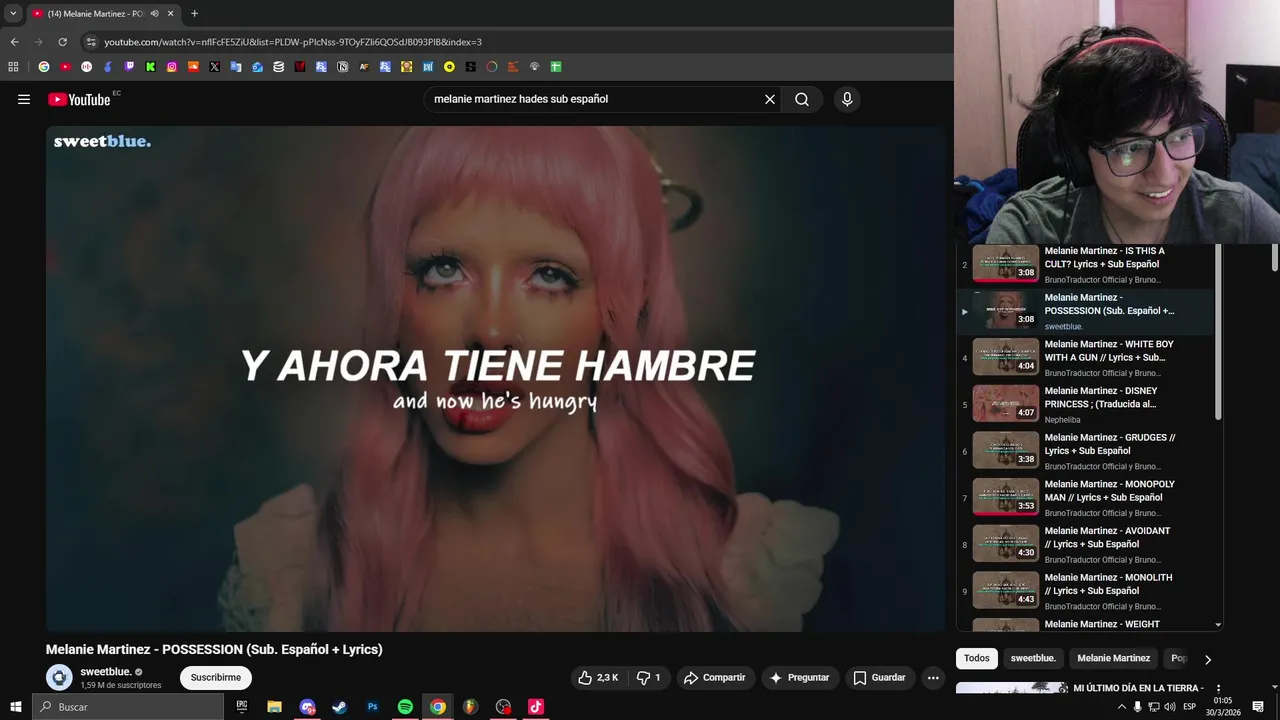The width and height of the screenshot is (1280, 720).
Task: Open the tab search dropdown arrow
Action: tap(13, 14)
